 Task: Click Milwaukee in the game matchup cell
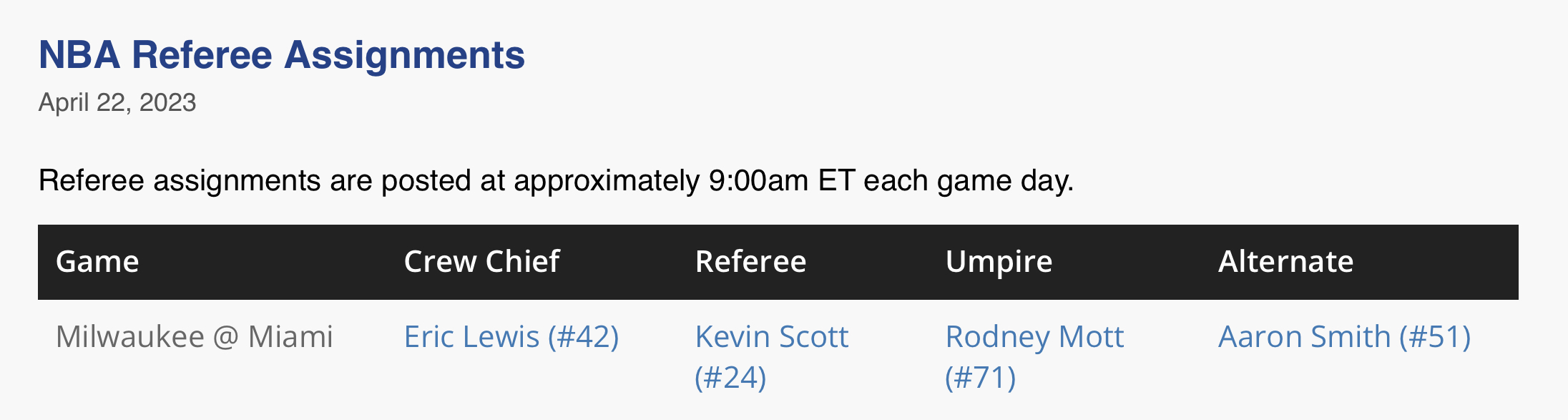click(130, 337)
